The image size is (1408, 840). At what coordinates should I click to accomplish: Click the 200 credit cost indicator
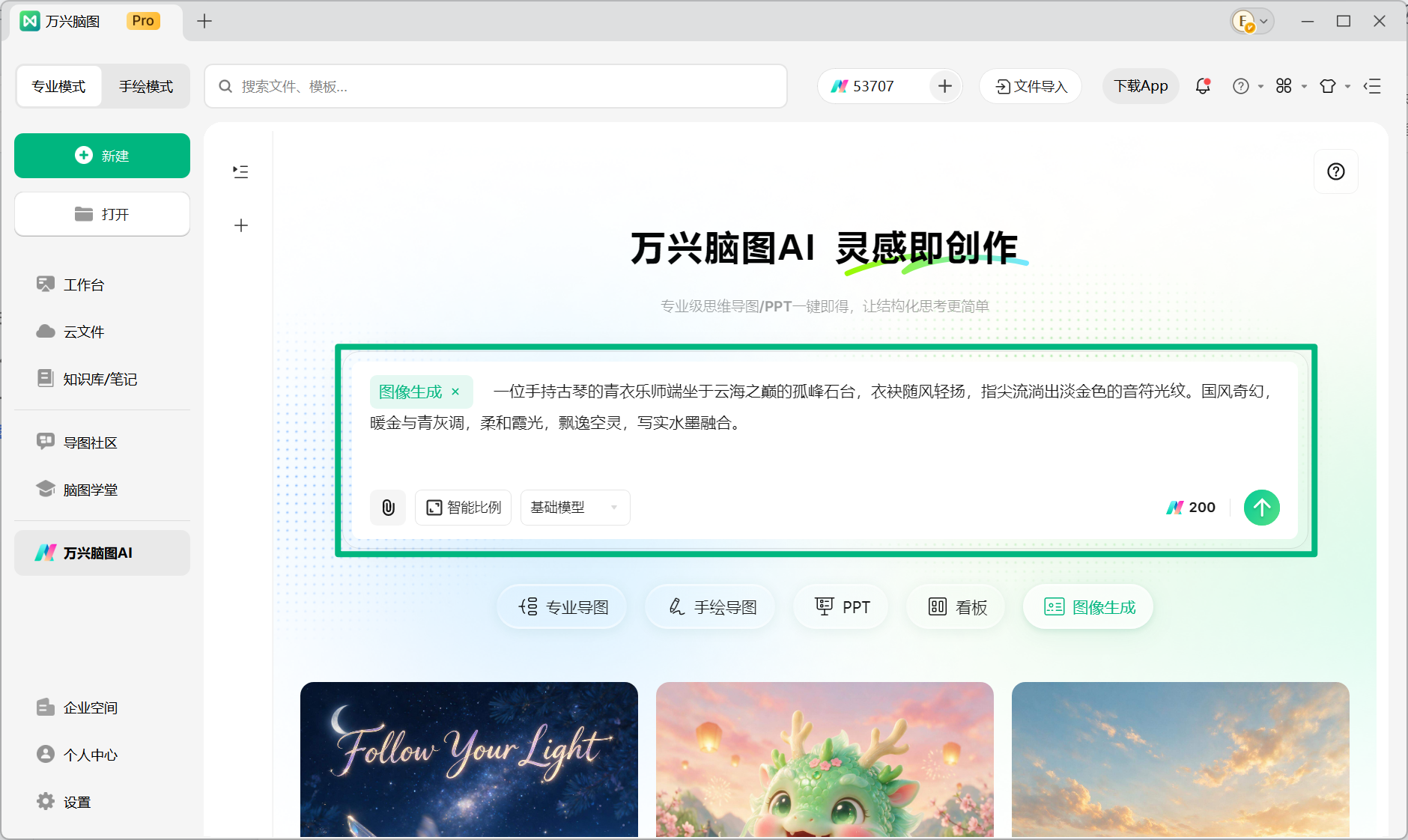point(1191,508)
